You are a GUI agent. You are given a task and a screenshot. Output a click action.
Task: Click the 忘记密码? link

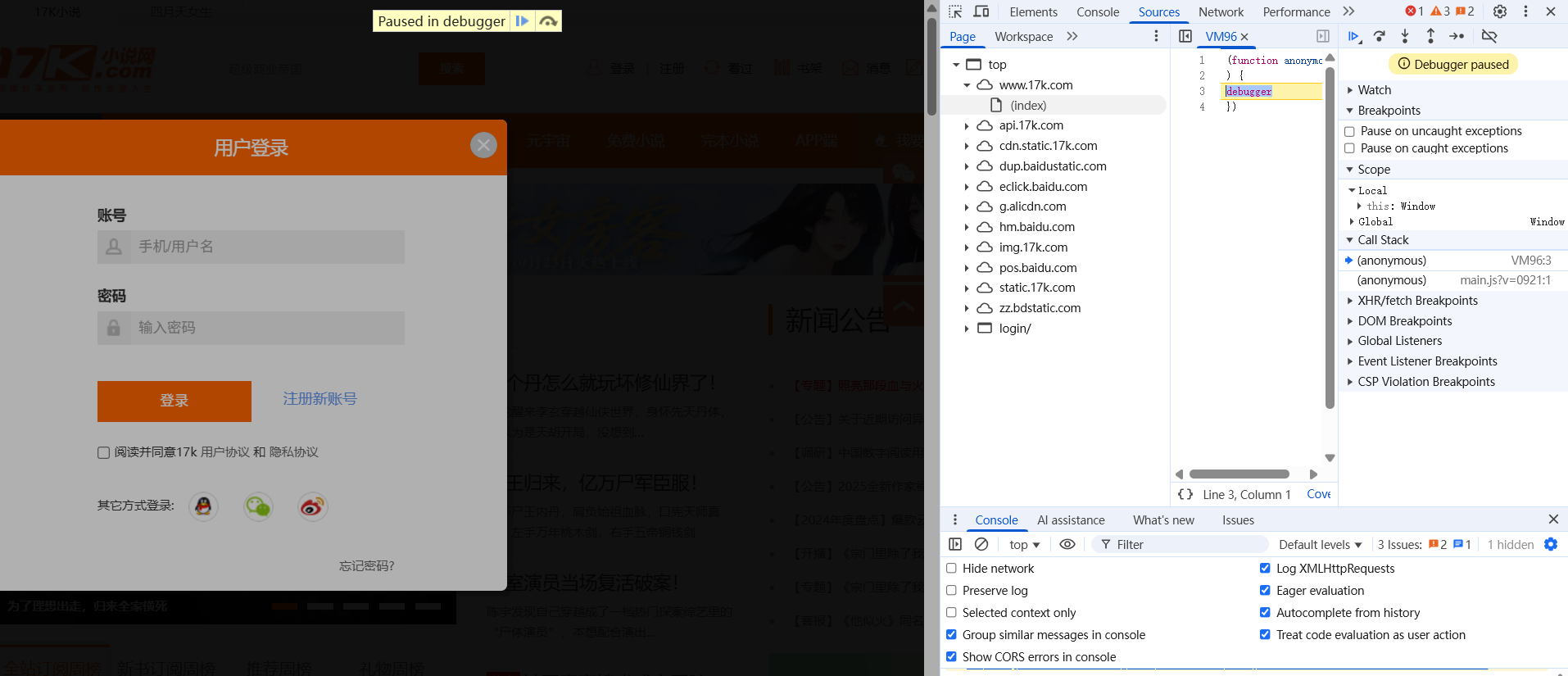click(x=367, y=565)
